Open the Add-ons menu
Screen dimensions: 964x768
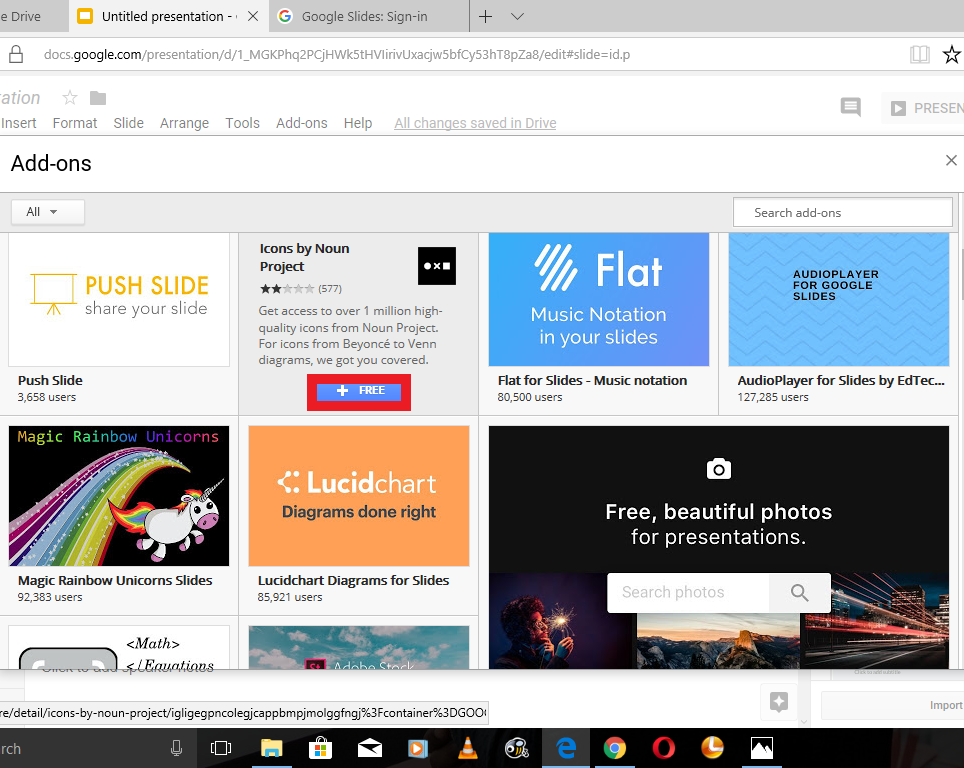point(302,123)
